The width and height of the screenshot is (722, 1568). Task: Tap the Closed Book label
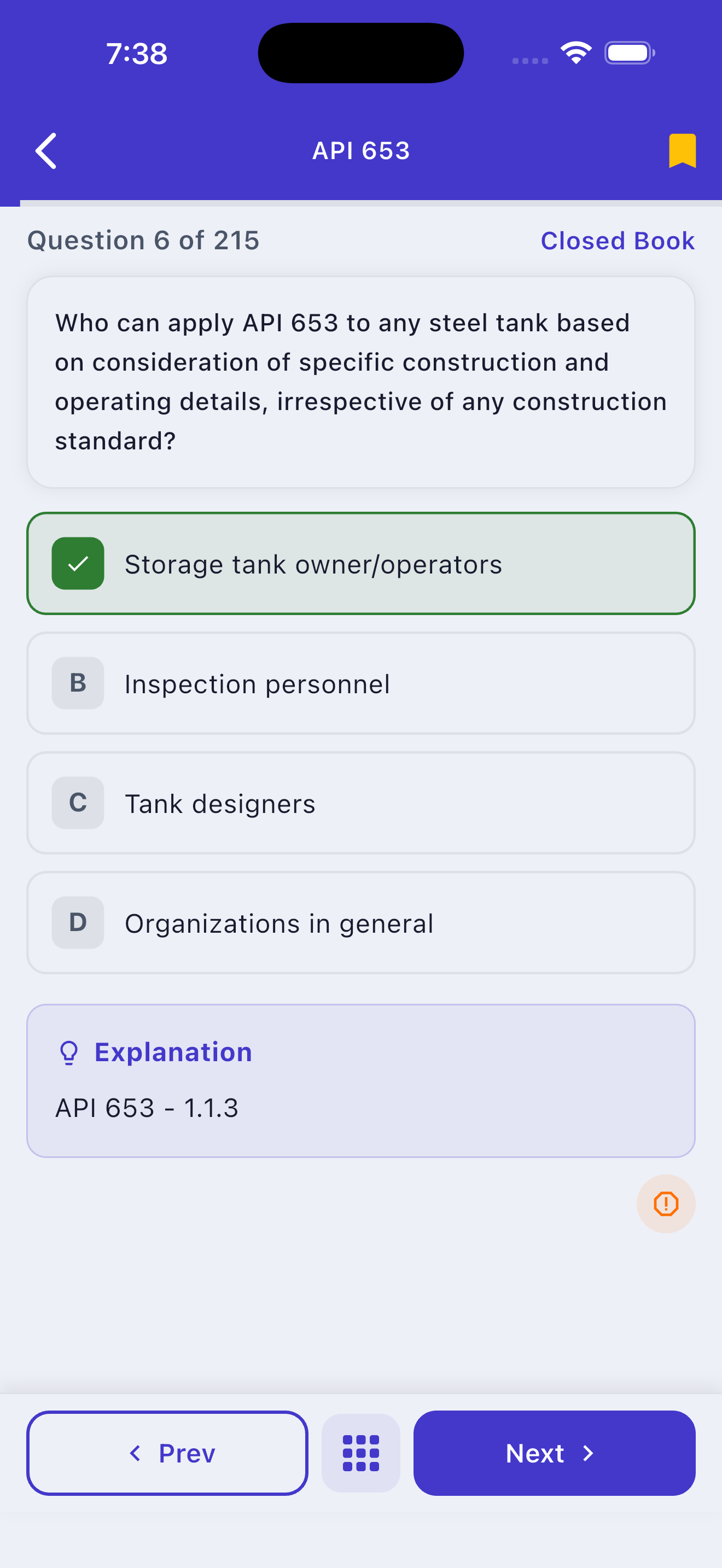pyautogui.click(x=618, y=241)
